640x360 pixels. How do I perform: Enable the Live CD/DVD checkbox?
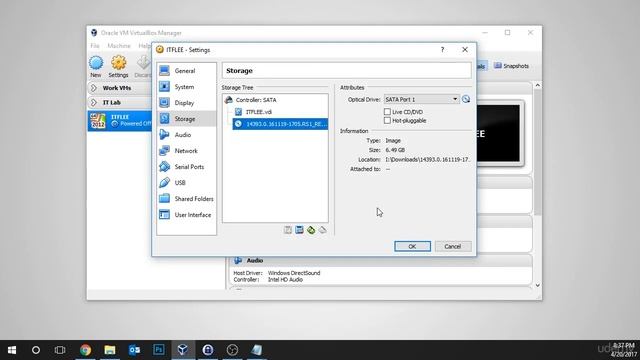pos(387,111)
